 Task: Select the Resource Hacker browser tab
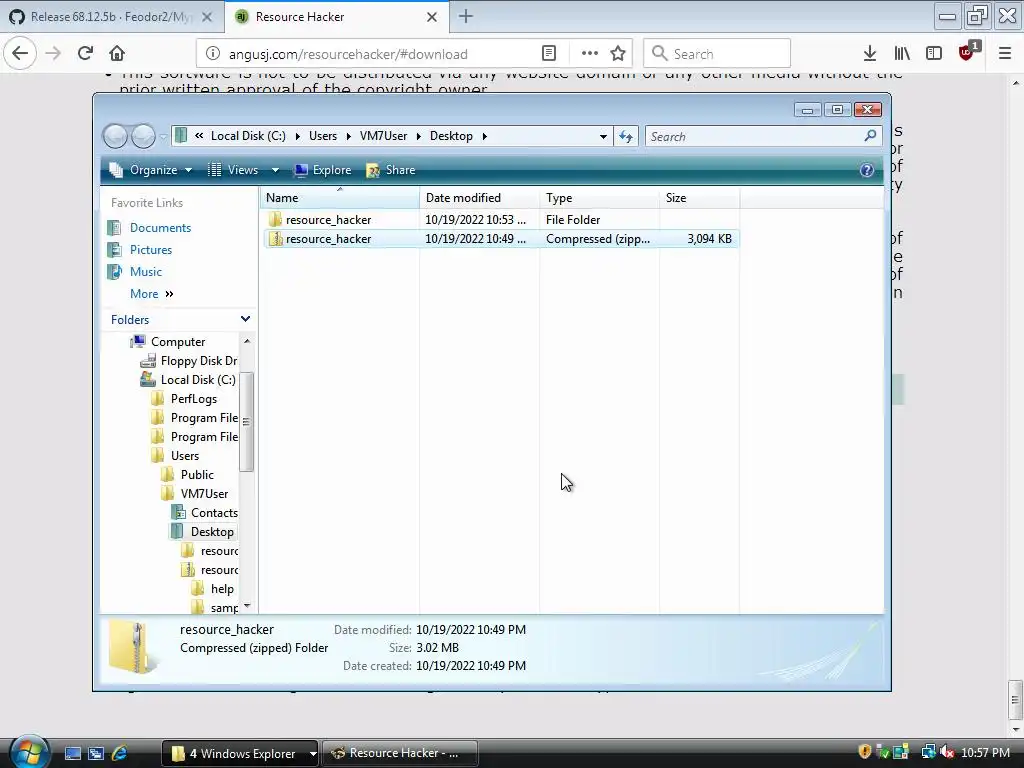point(337,17)
